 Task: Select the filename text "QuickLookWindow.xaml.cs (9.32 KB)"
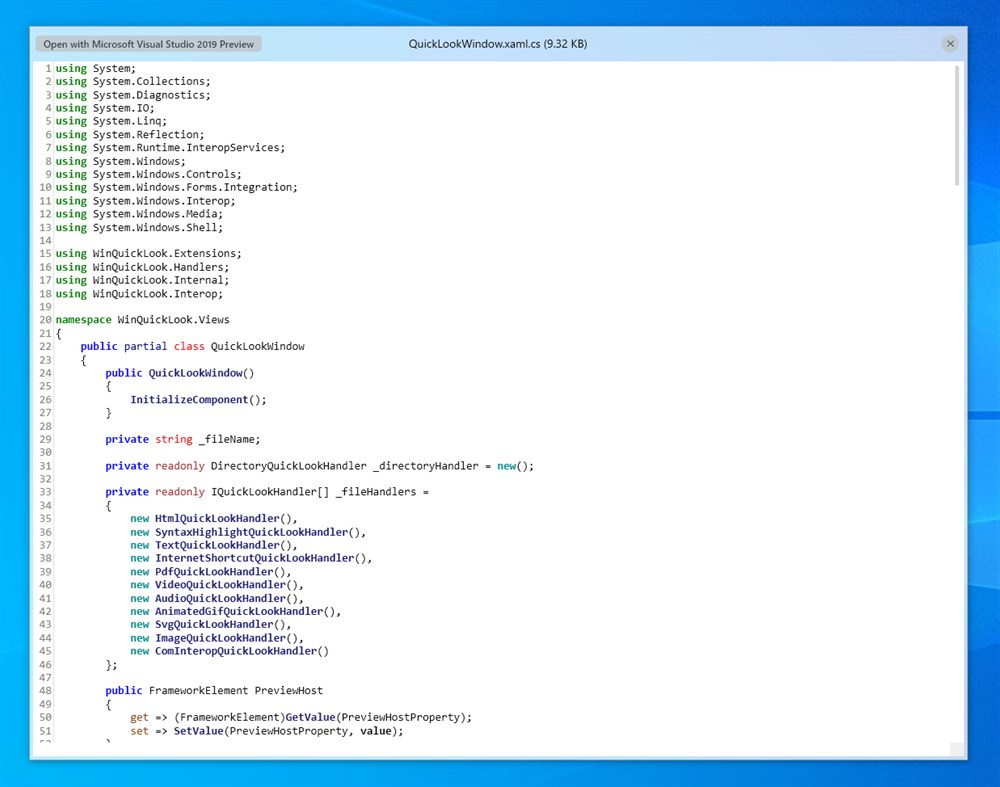coord(497,43)
